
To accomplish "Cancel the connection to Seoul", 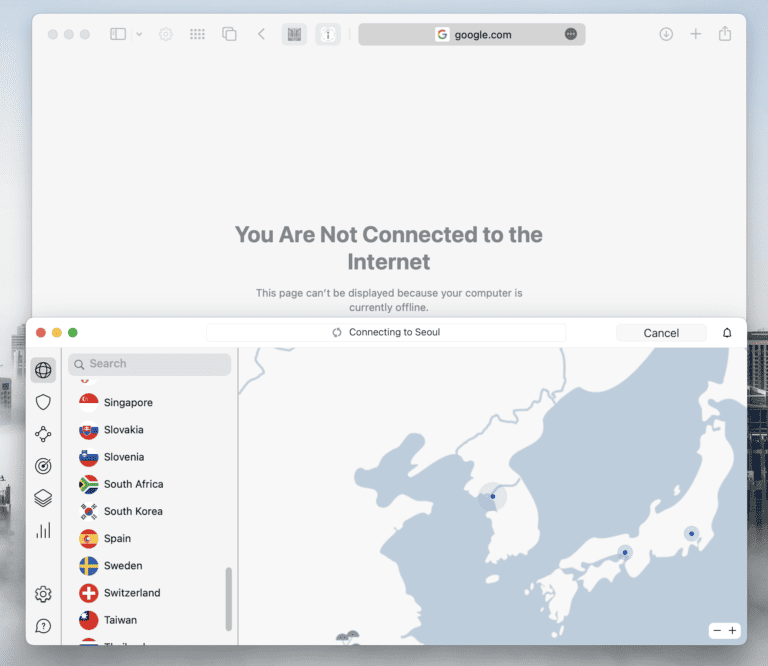I will pyautogui.click(x=661, y=333).
